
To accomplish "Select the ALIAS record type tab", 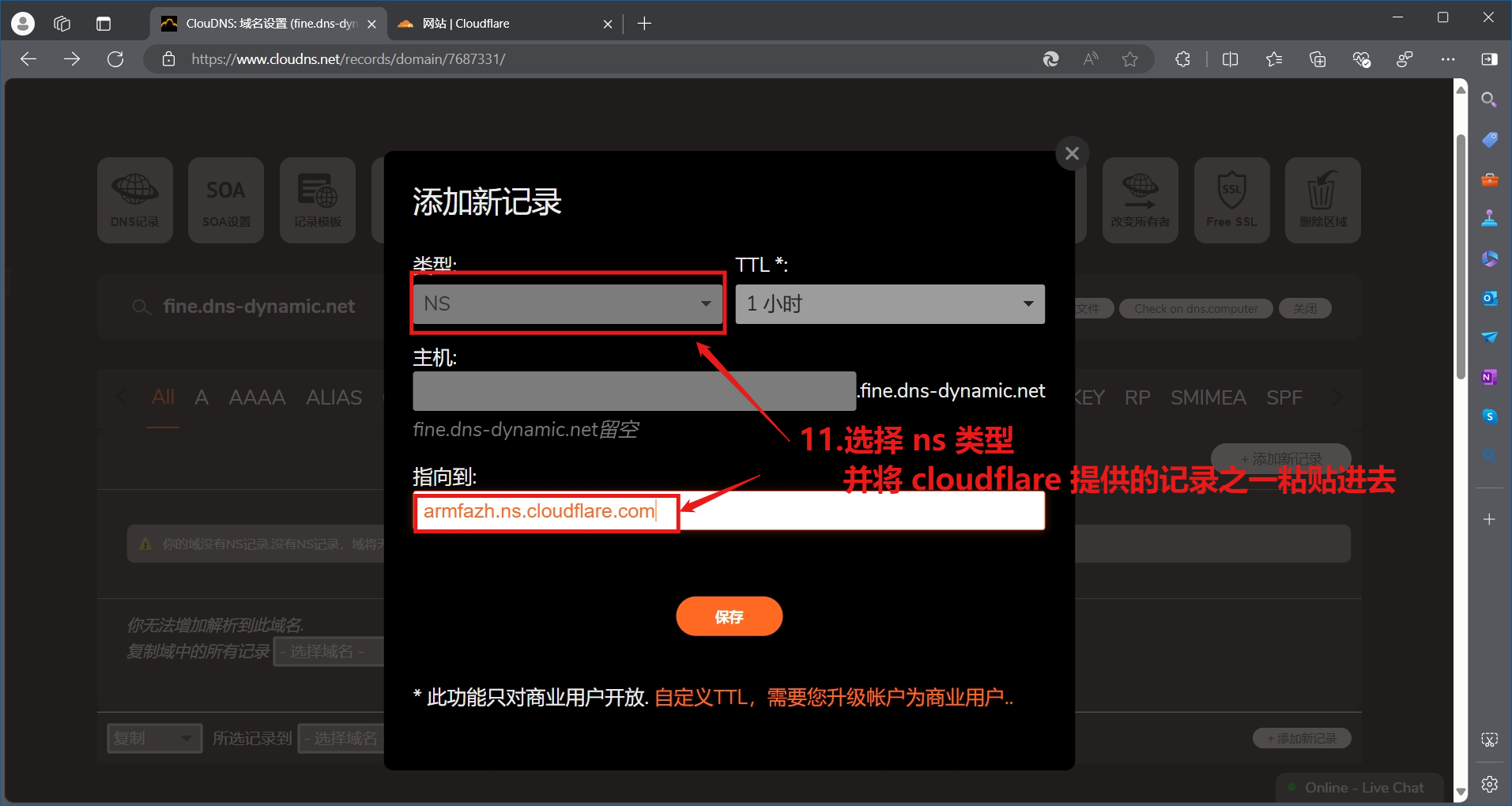I will (x=334, y=397).
